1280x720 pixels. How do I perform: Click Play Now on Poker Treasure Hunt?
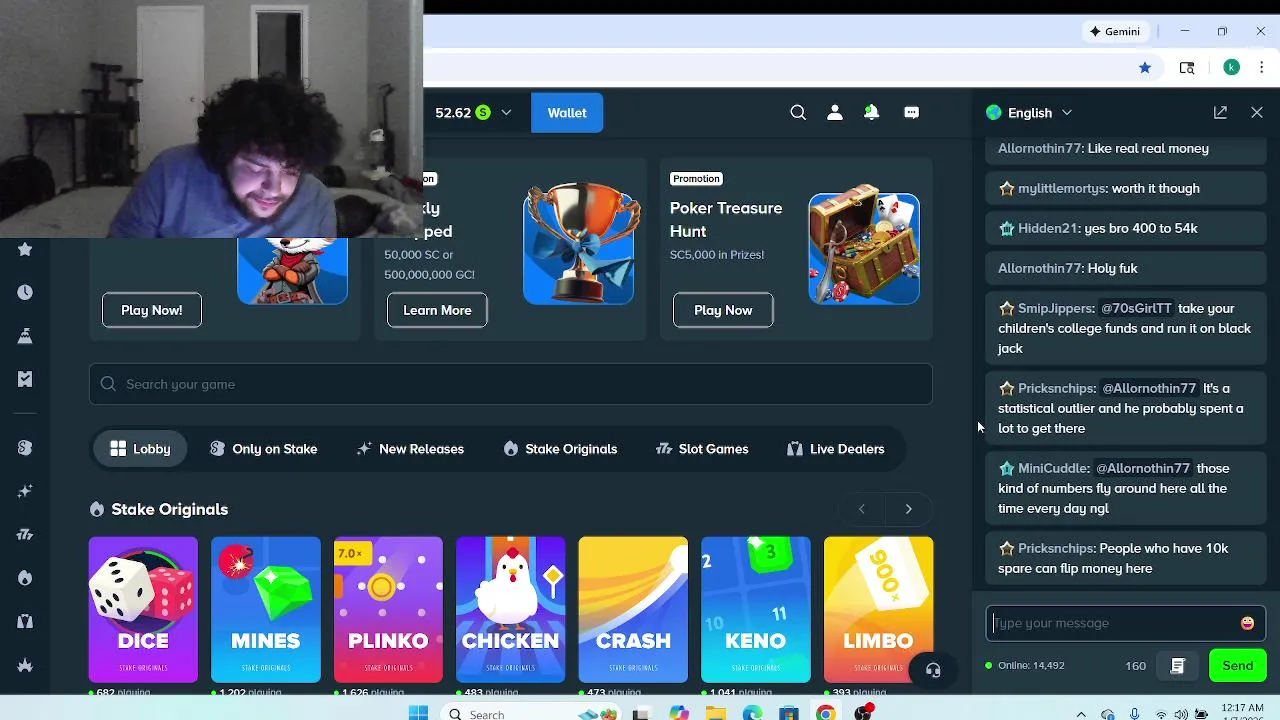click(723, 310)
